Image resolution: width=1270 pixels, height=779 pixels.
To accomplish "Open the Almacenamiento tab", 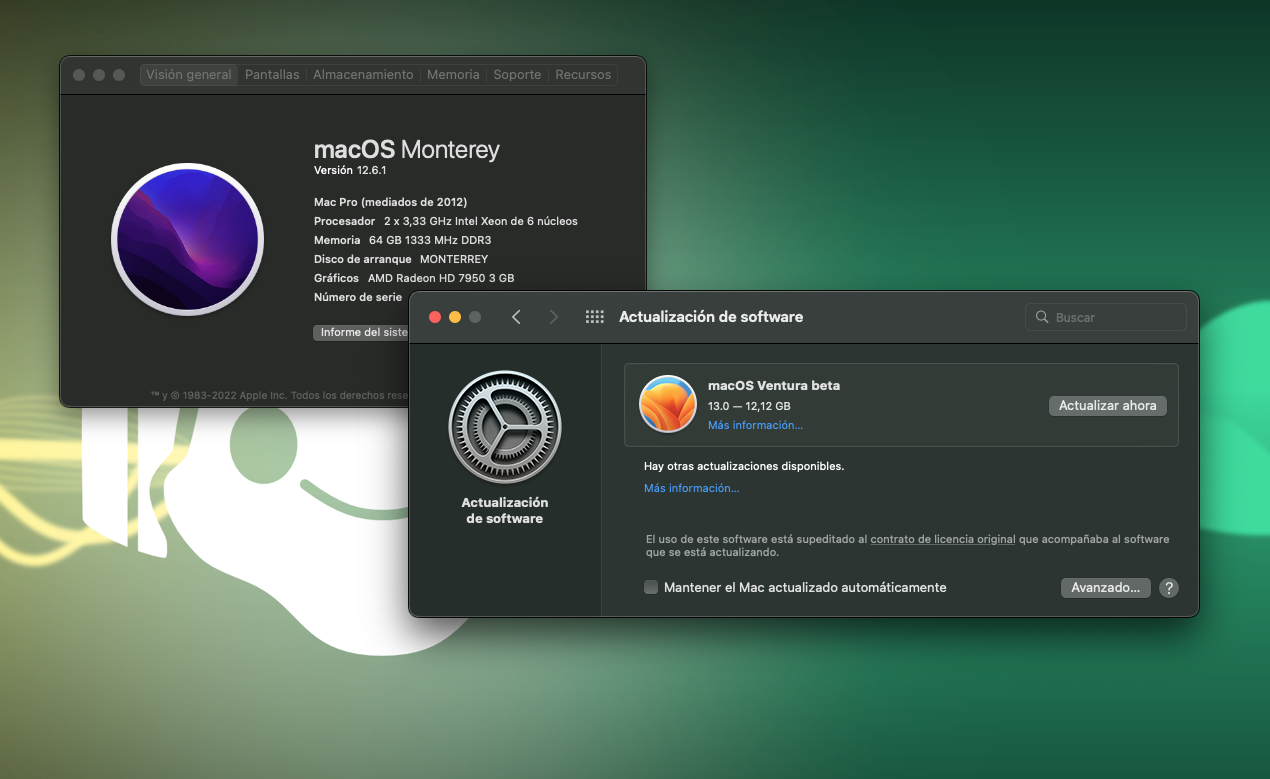I will tap(363, 75).
